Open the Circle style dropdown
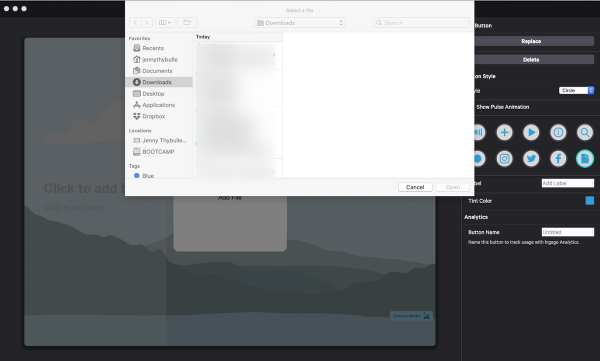This screenshot has width=600, height=361. [x=576, y=90]
